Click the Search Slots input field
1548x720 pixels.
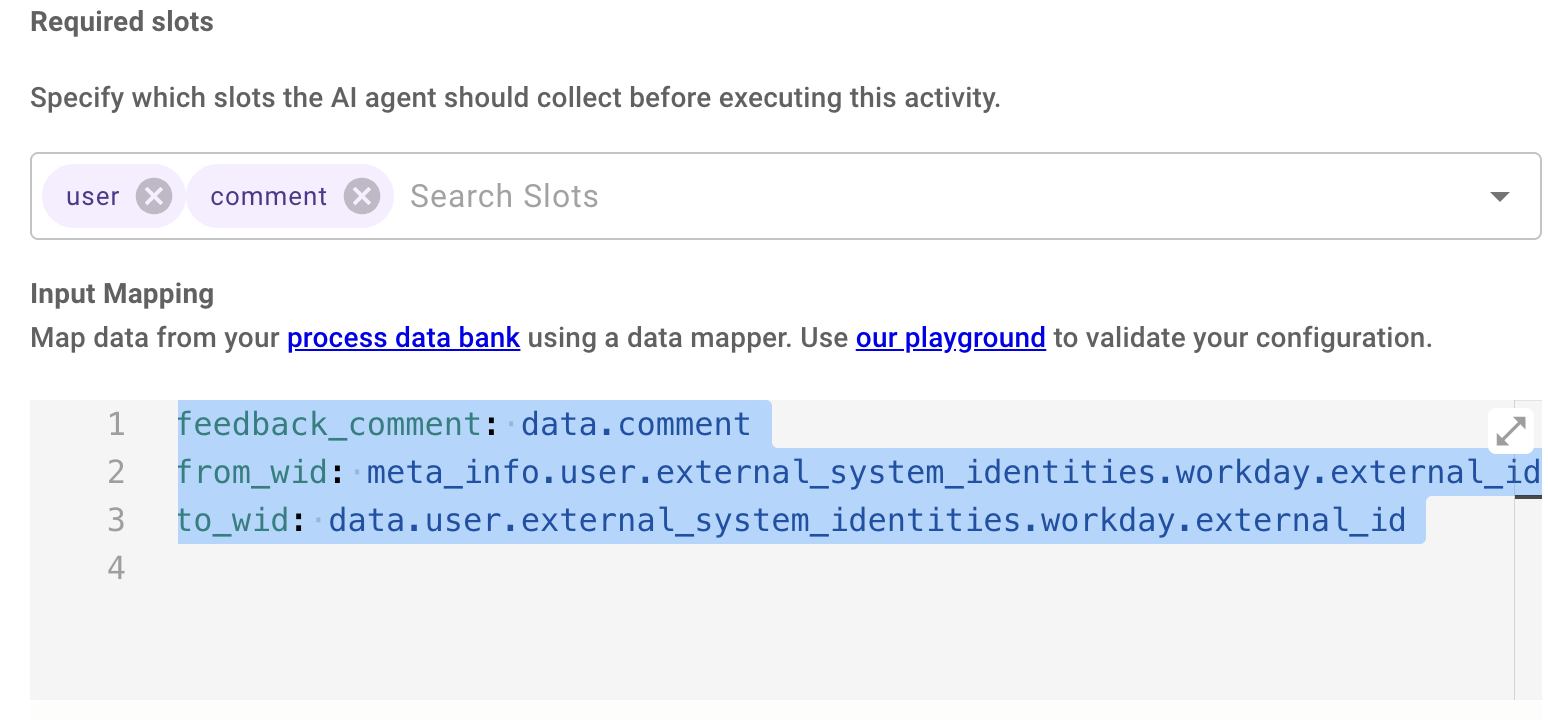point(504,196)
